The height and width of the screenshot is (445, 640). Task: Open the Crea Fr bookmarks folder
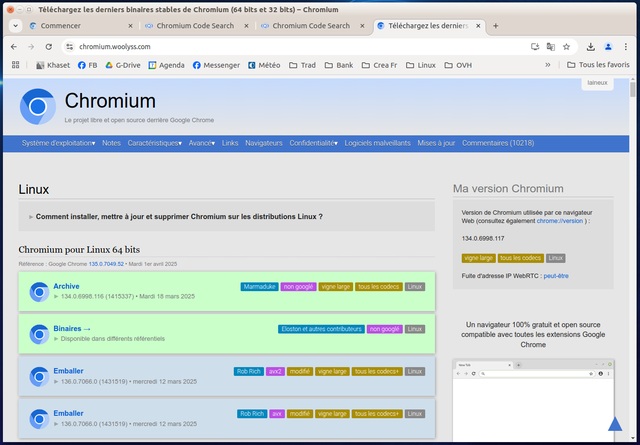(379, 65)
